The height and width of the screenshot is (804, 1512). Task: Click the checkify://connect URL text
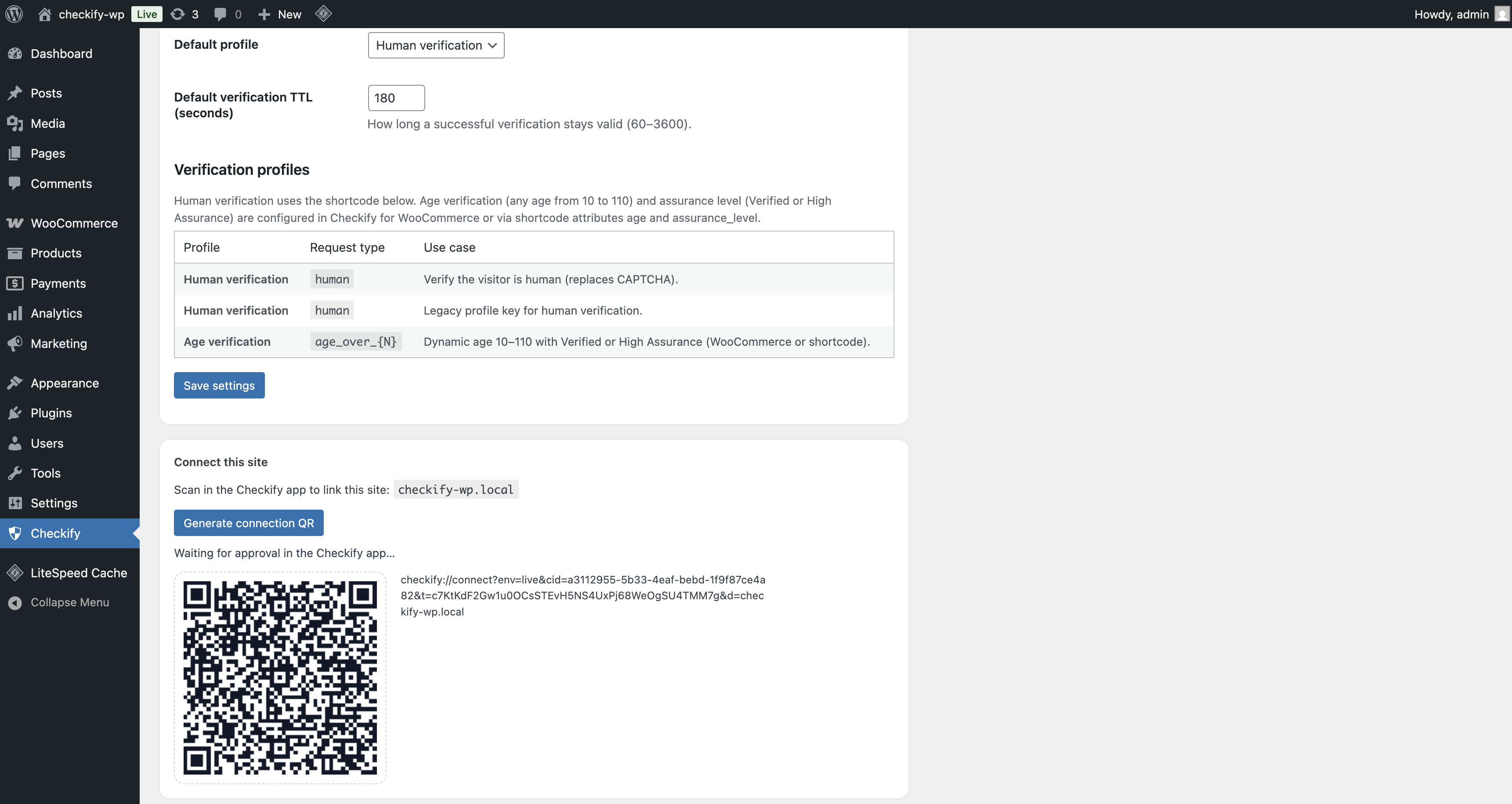coord(583,596)
